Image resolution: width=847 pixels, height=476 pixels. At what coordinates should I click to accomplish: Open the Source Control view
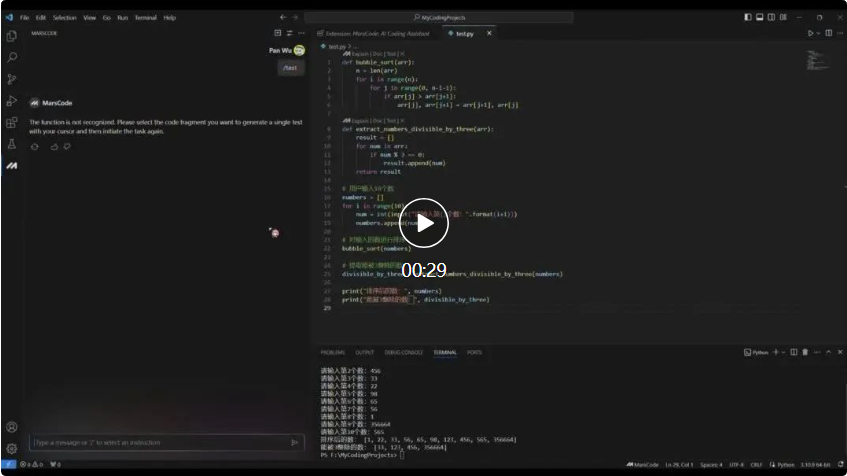point(12,79)
